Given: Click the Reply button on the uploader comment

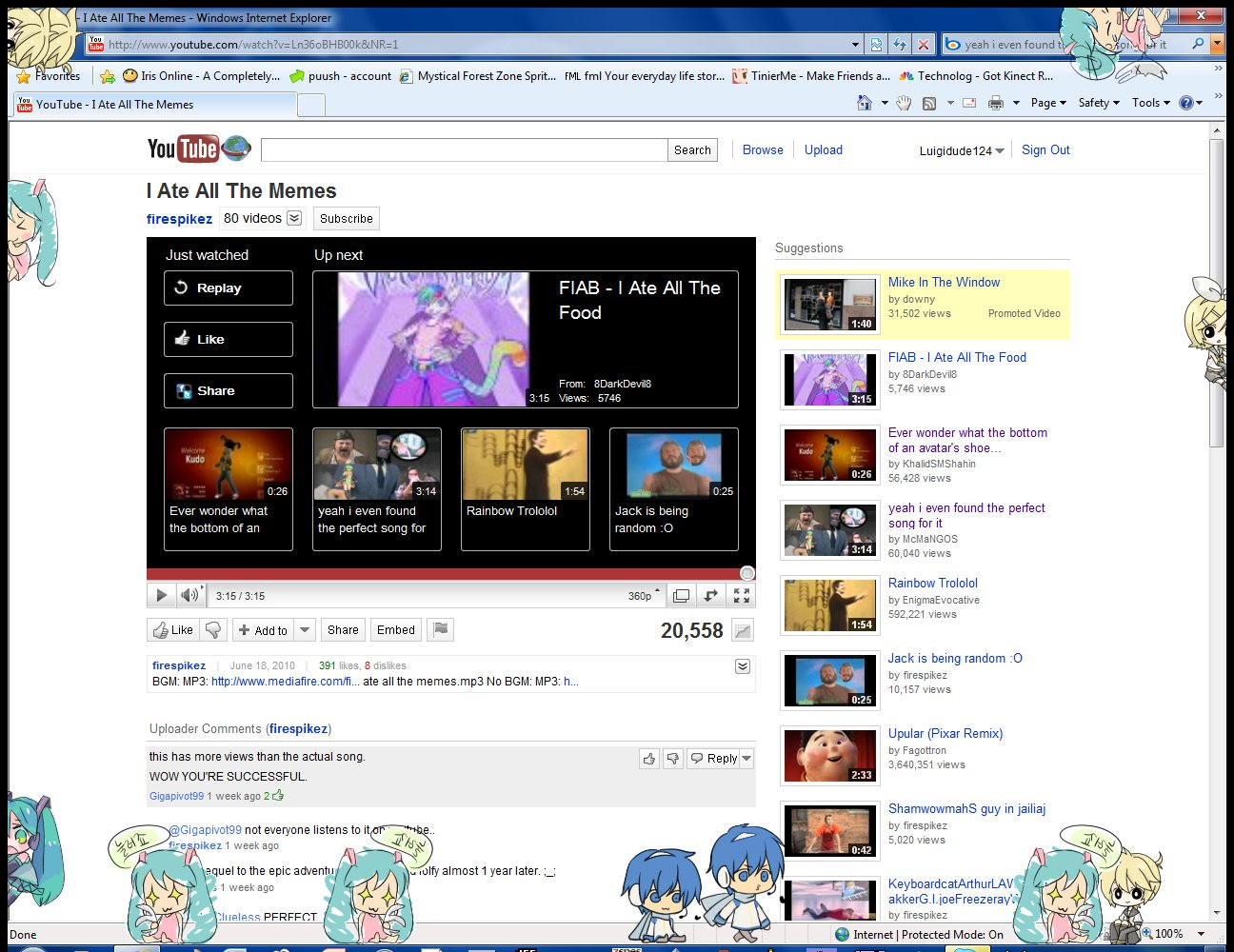Looking at the screenshot, I should point(714,759).
